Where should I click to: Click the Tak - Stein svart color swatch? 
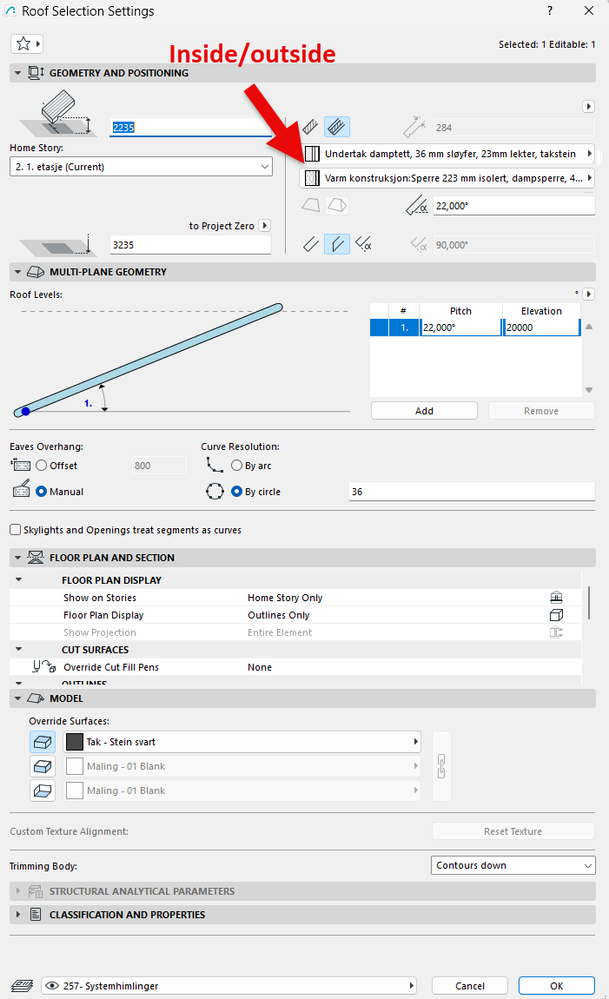75,742
